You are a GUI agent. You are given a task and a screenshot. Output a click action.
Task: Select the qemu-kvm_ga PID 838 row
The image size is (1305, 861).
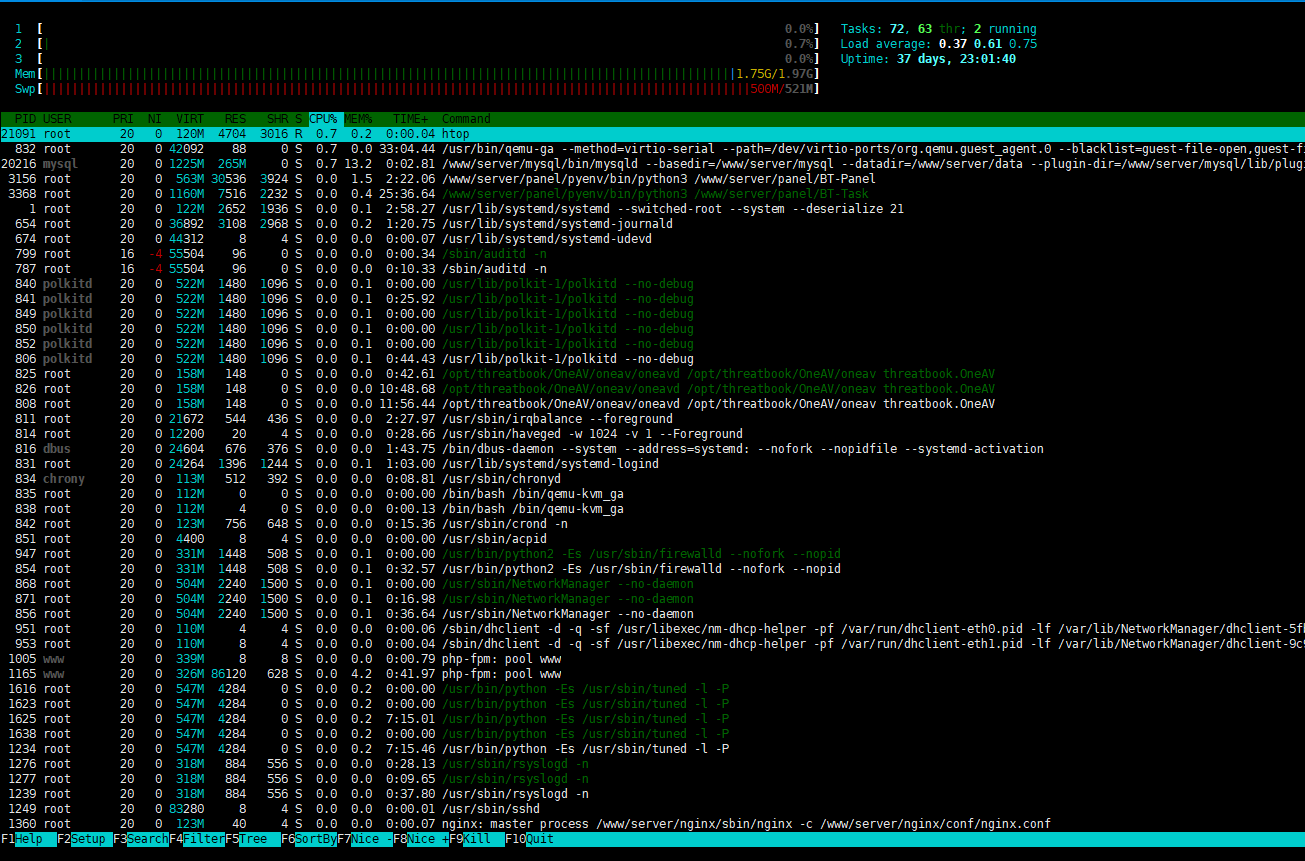pos(652,509)
